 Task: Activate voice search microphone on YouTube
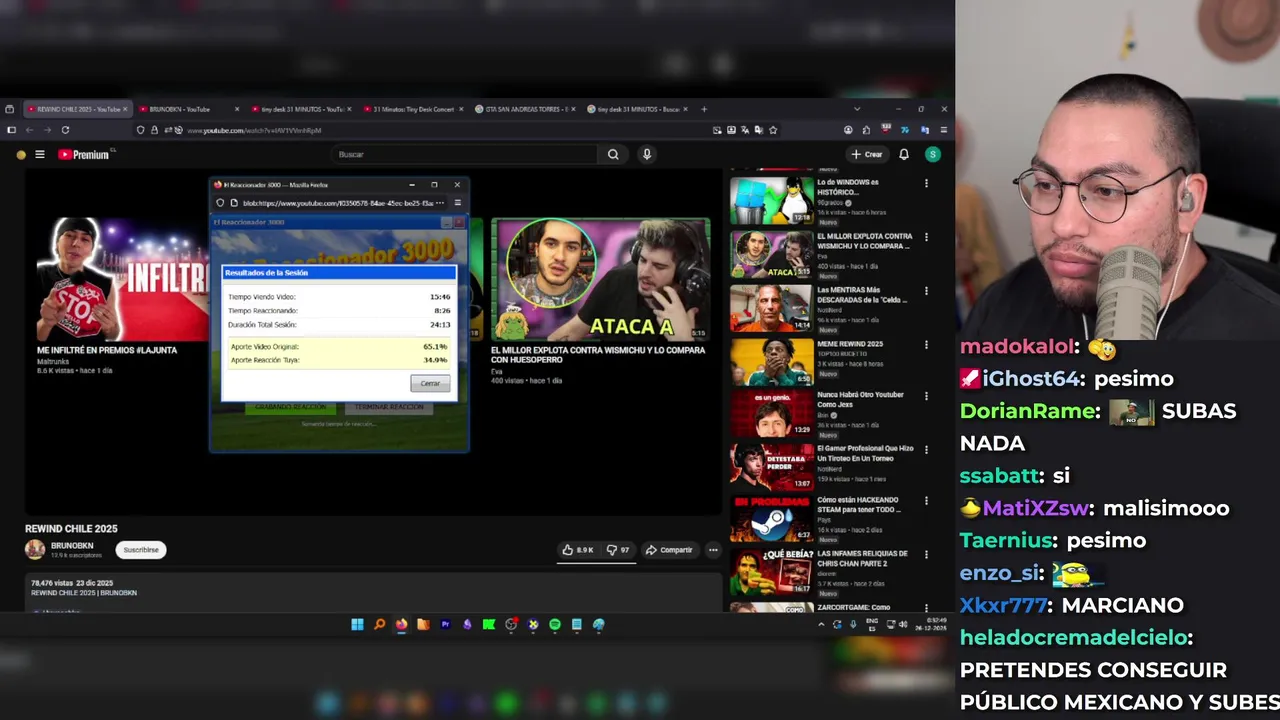[x=647, y=154]
